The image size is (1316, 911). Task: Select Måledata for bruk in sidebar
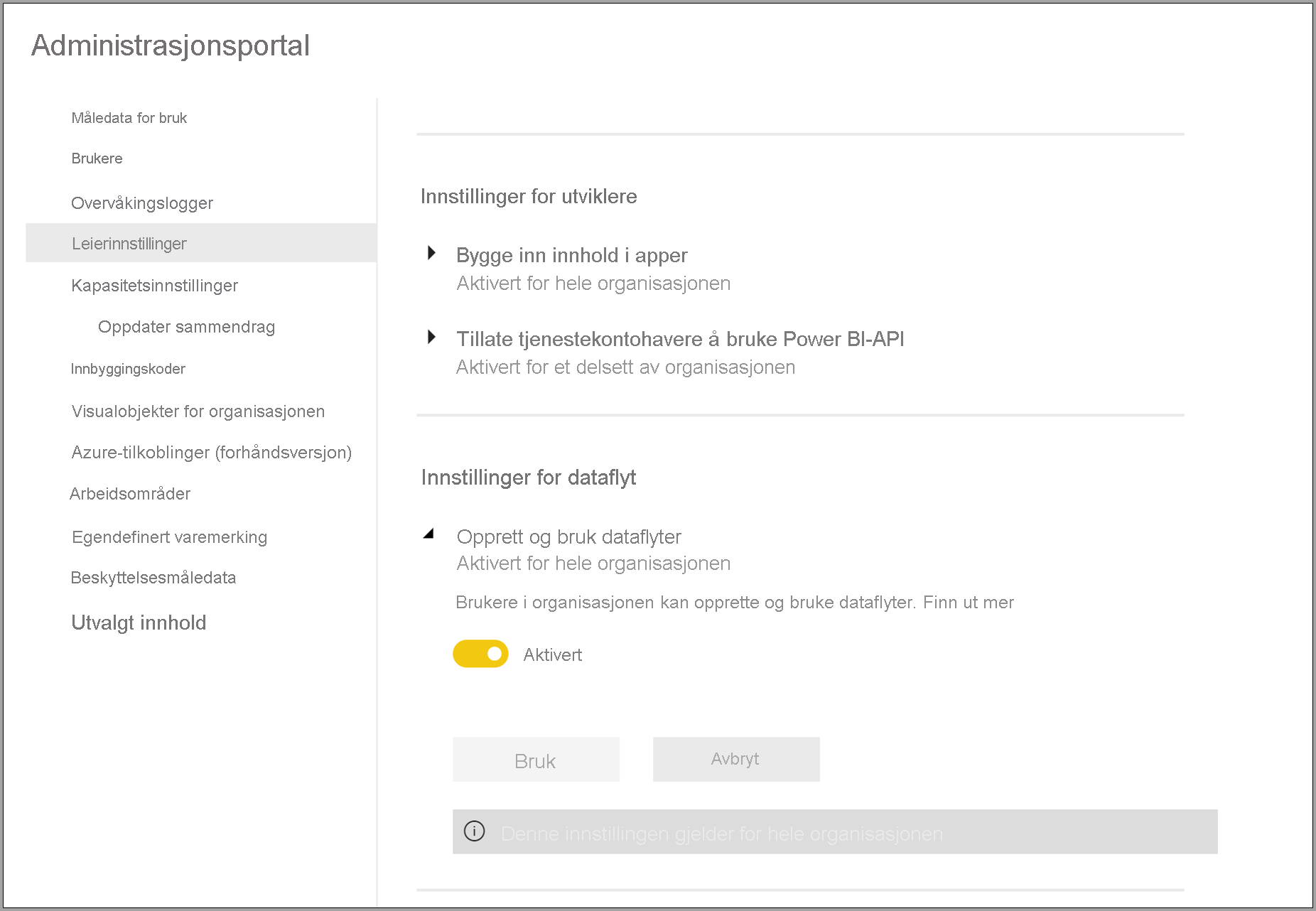point(129,117)
